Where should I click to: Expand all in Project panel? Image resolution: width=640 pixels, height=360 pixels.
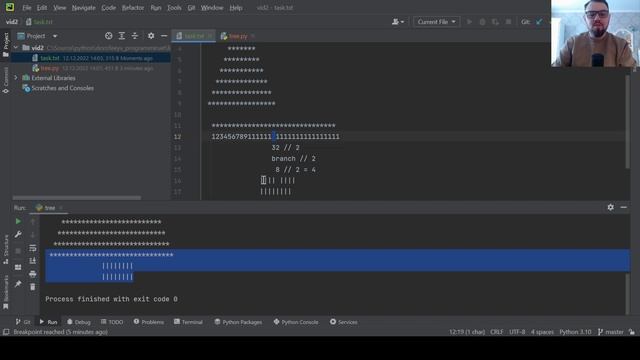[122, 36]
